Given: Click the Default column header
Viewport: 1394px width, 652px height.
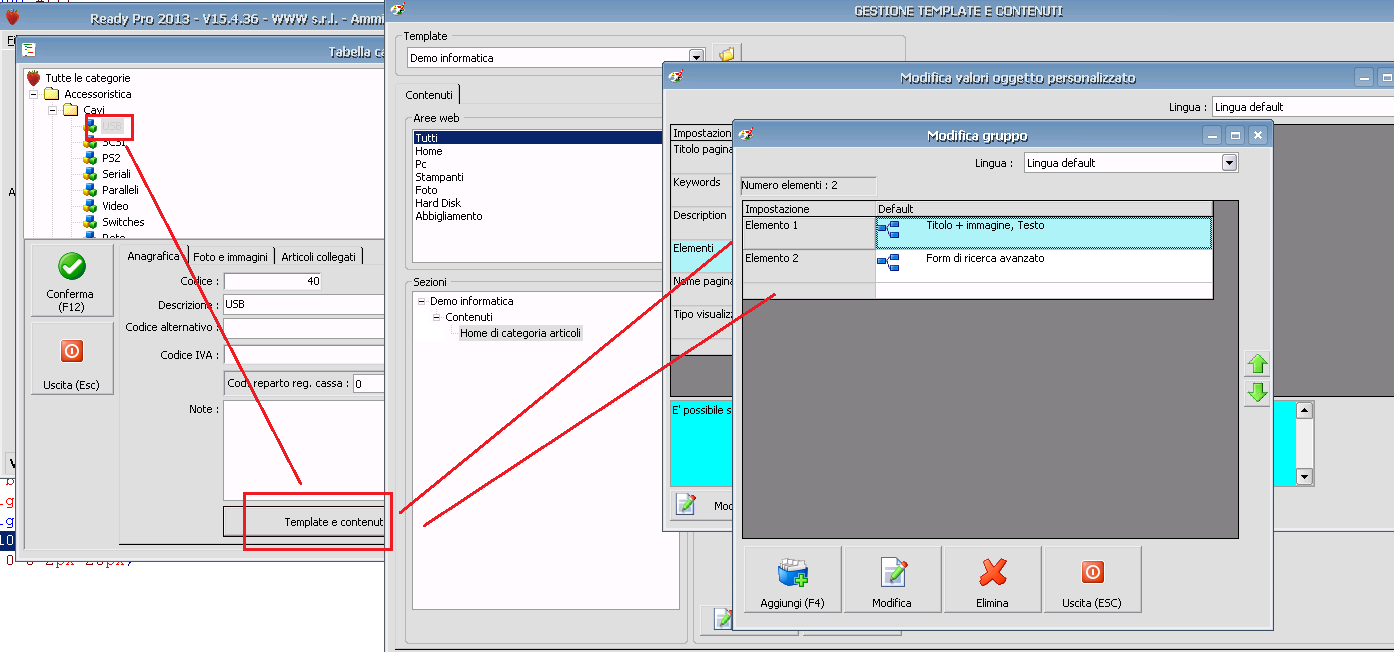Looking at the screenshot, I should 1044,209.
